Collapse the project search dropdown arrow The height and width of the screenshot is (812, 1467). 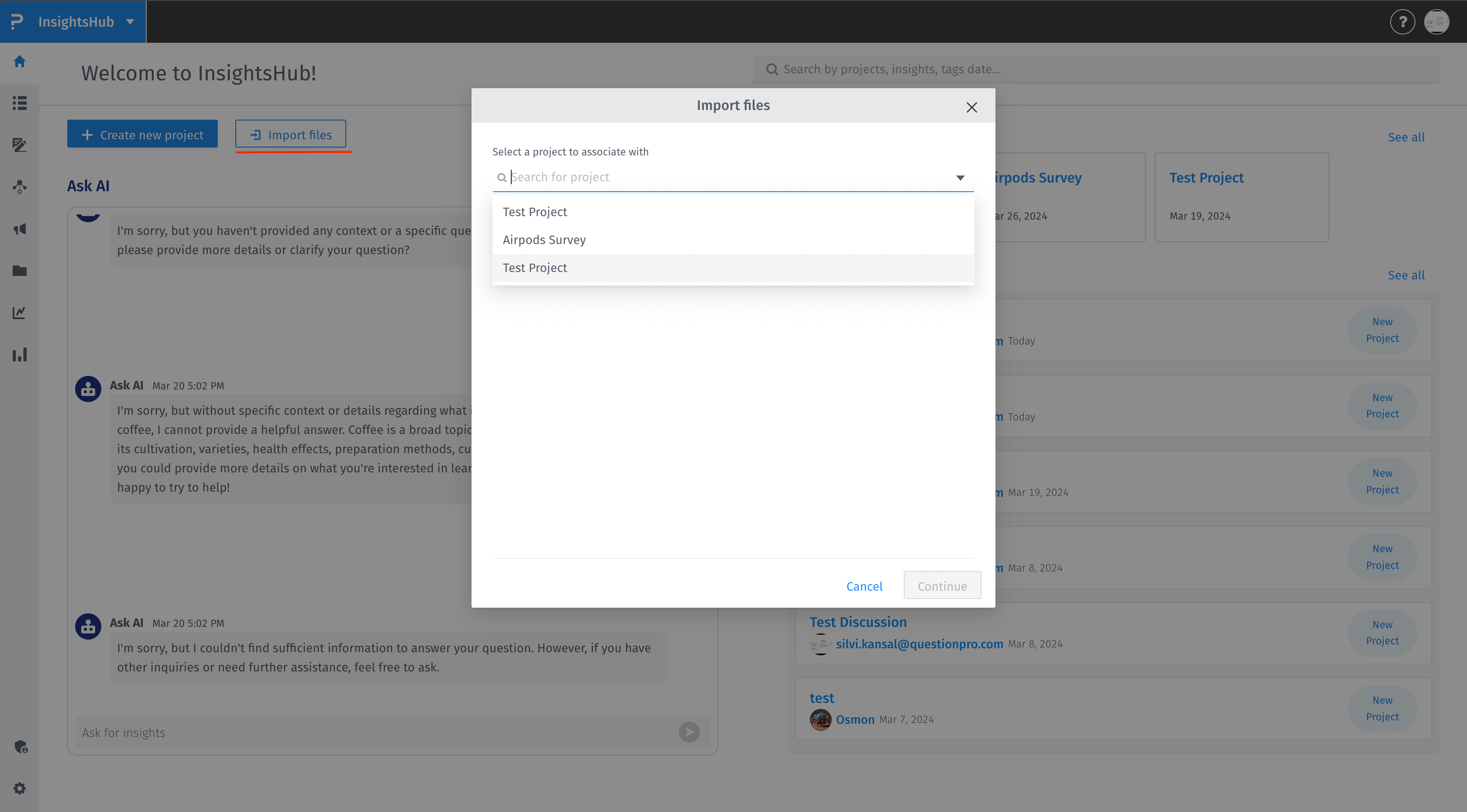click(960, 178)
